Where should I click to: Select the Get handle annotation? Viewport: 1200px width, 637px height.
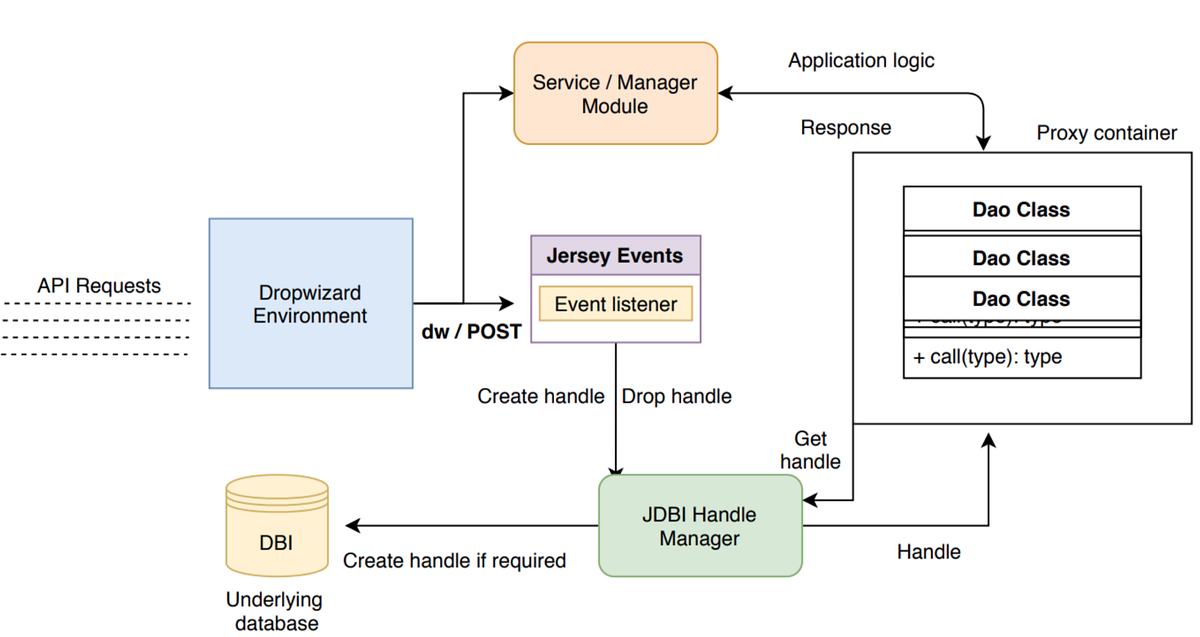810,450
